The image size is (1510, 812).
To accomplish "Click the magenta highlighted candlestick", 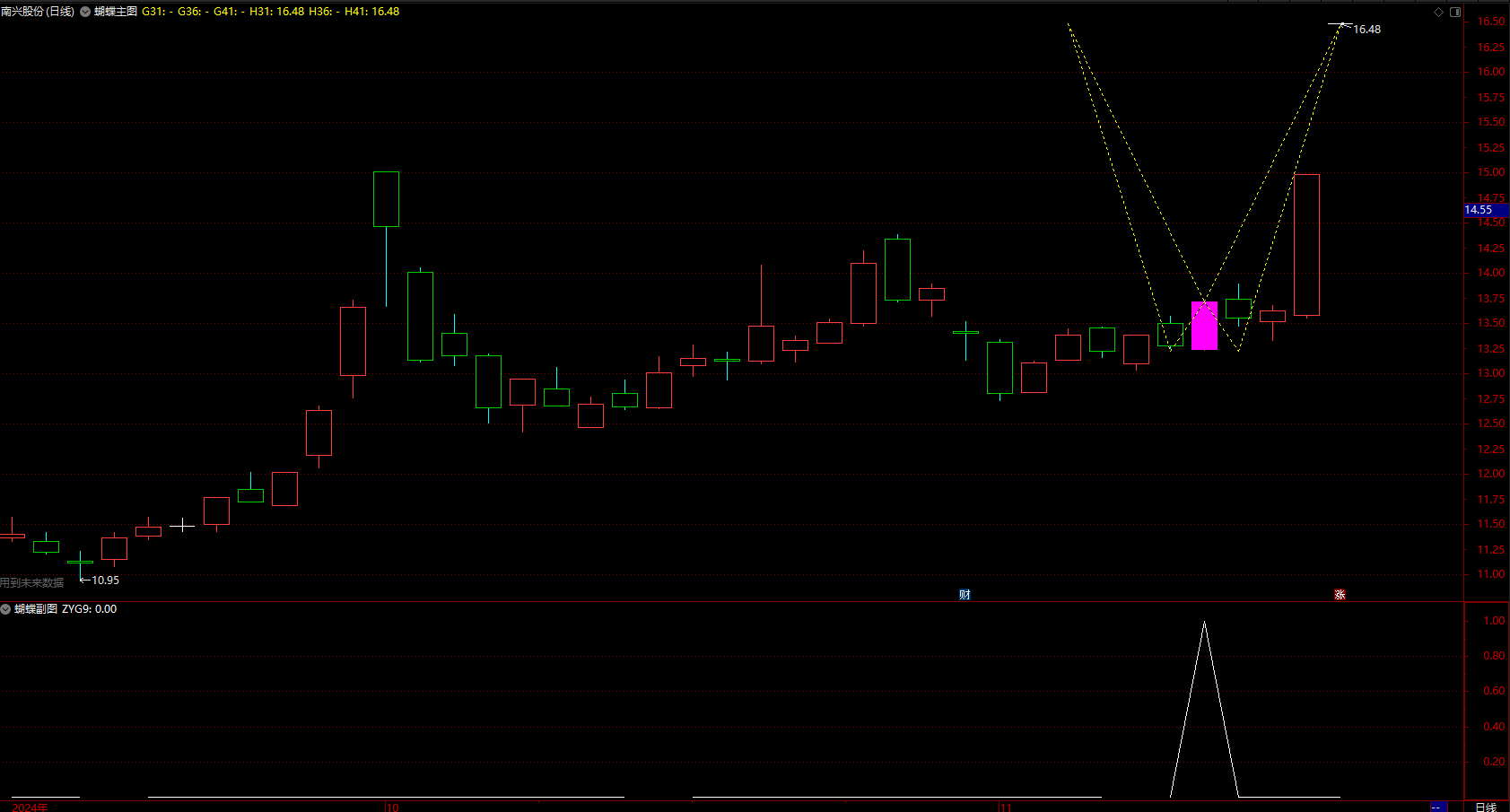I will [x=1204, y=325].
